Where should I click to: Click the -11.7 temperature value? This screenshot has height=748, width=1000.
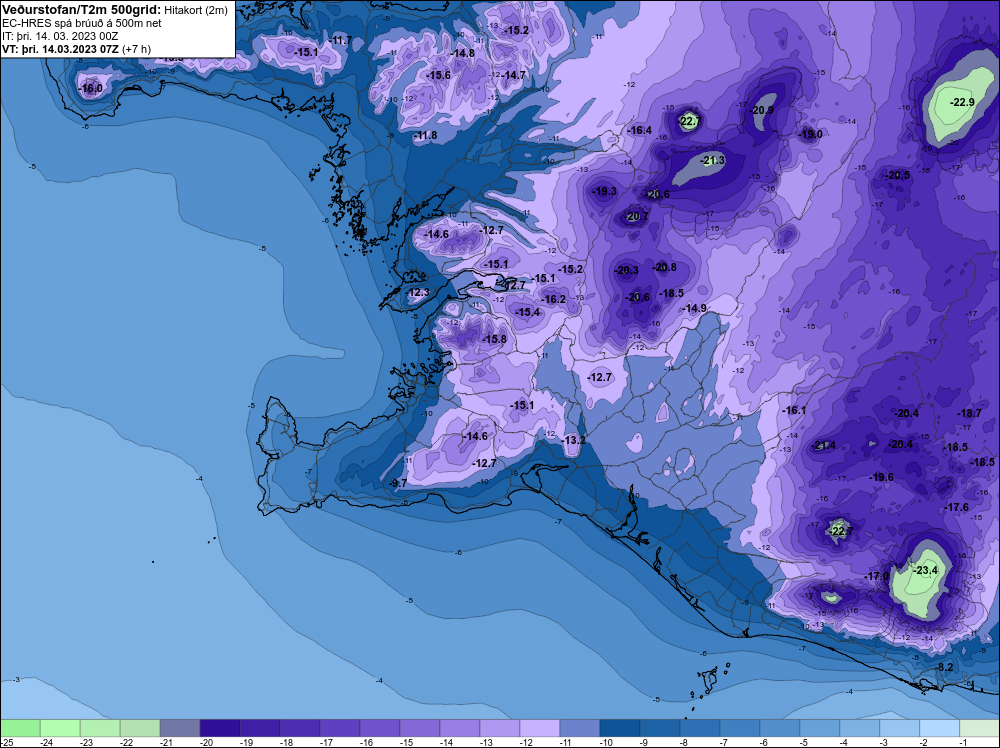tap(339, 40)
